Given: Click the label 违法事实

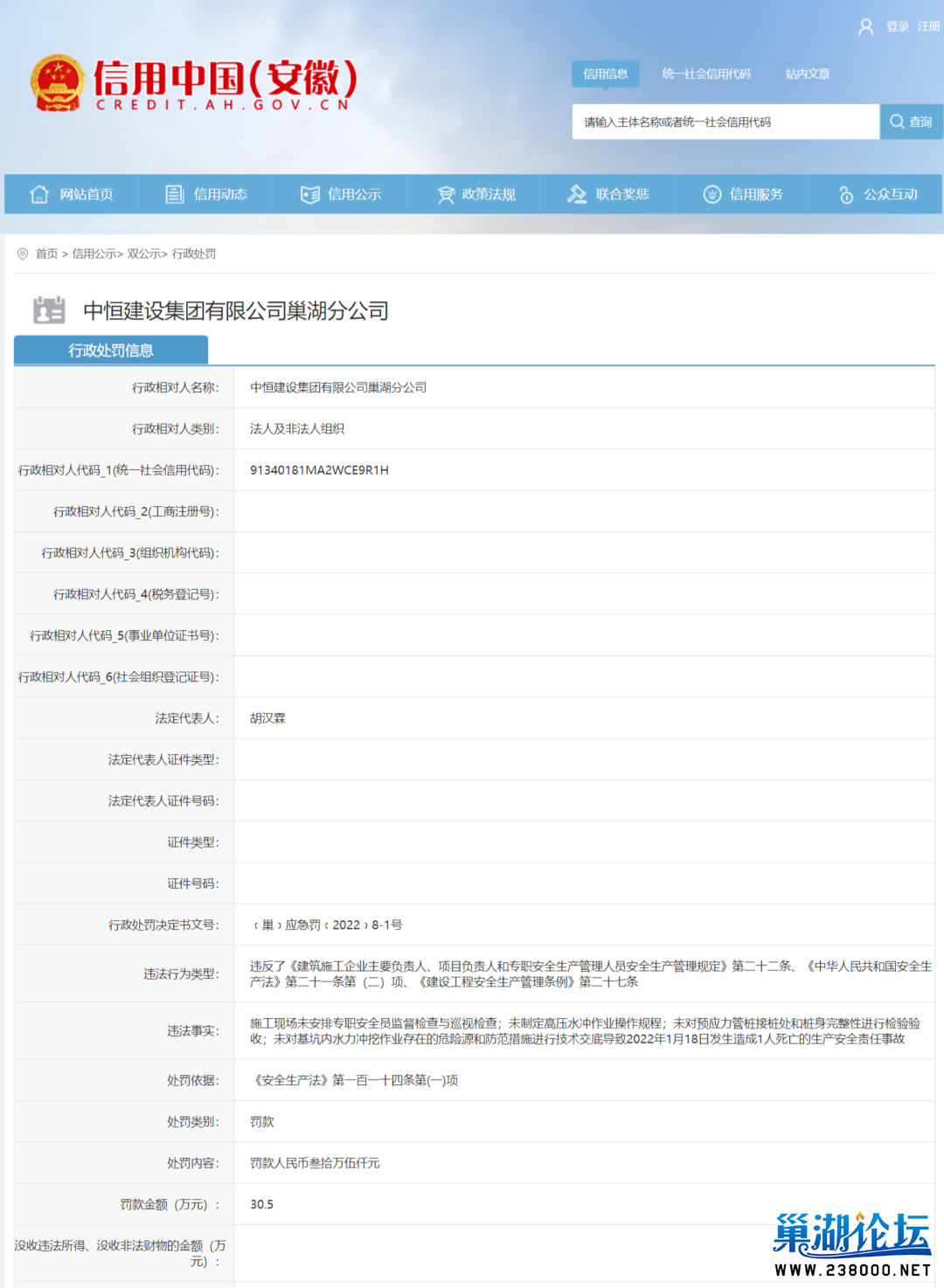Looking at the screenshot, I should click(193, 1031).
